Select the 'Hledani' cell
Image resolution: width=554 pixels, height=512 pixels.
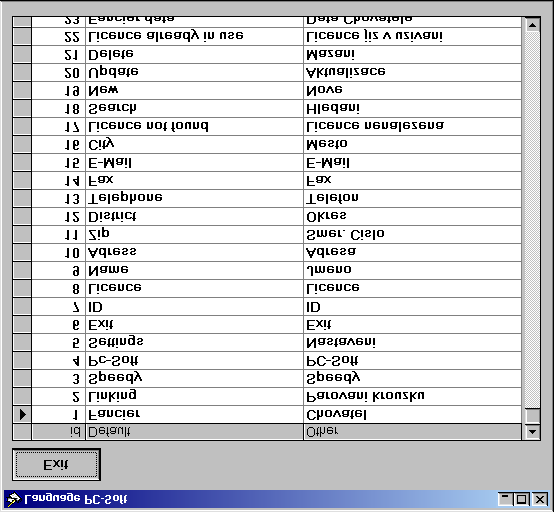[x=412, y=108]
